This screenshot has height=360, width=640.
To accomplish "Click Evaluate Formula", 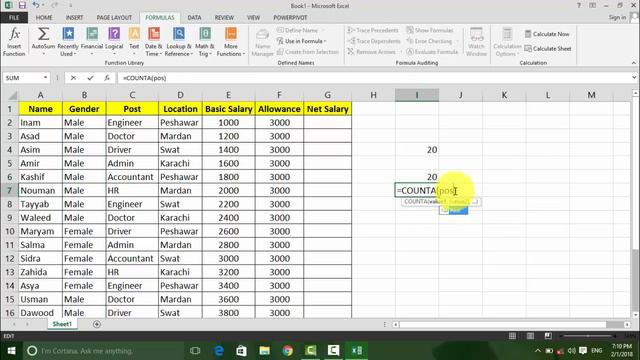I will 432,52.
